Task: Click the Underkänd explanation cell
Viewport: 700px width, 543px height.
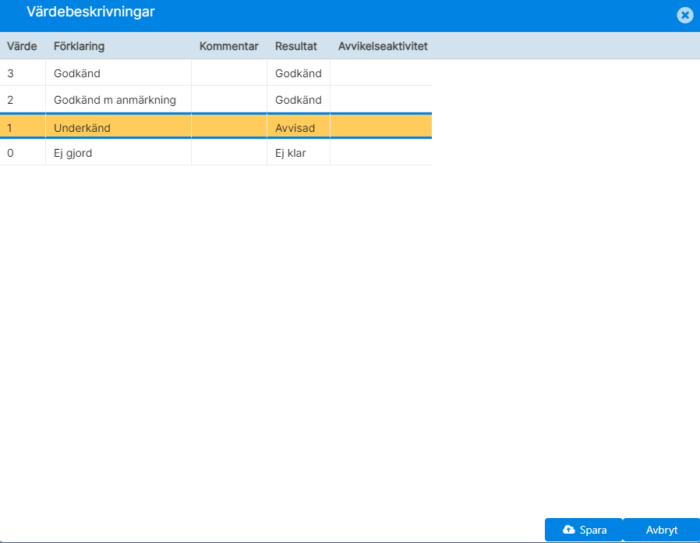Action: [118, 128]
